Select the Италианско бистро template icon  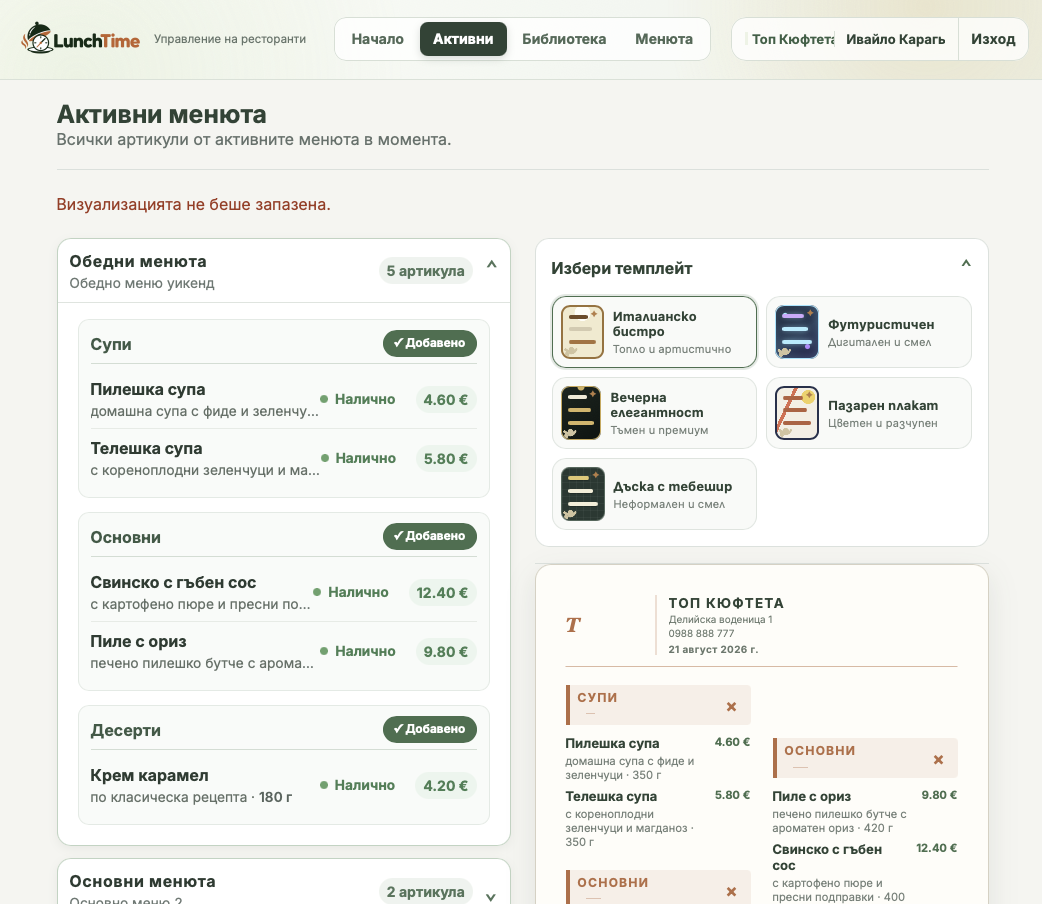click(582, 332)
